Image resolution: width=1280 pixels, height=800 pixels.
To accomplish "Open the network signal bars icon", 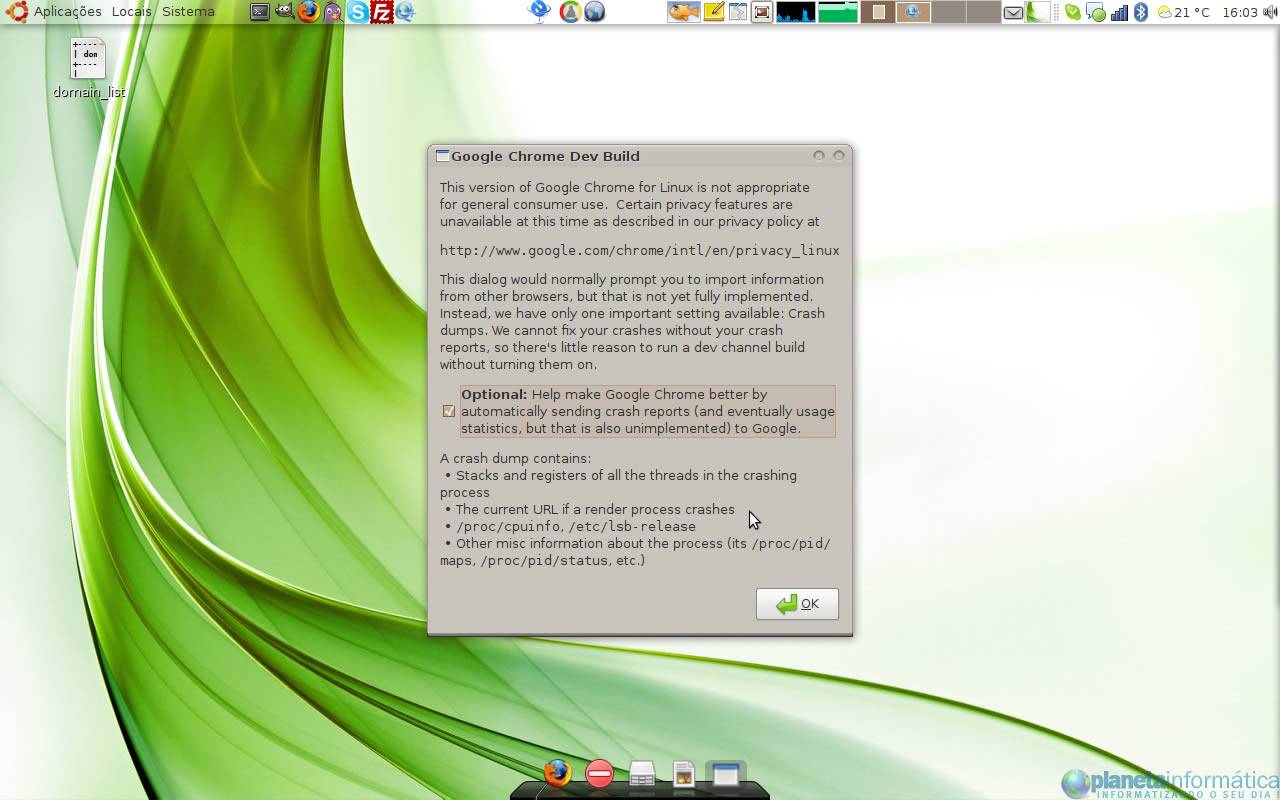I will tap(1119, 13).
